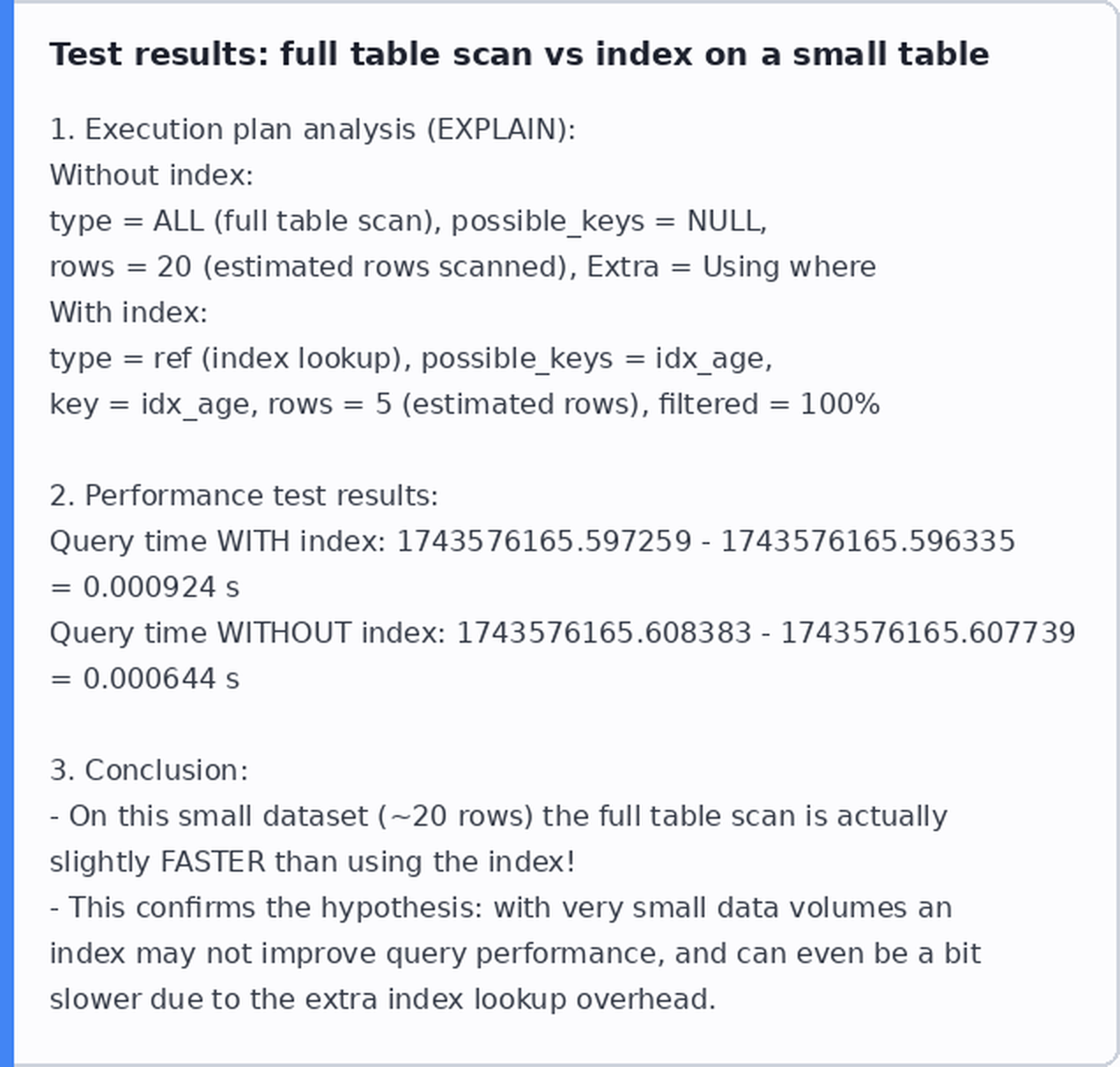This screenshot has width=1120, height=1067.
Task: Click the 'With index:' line
Action: (x=129, y=313)
